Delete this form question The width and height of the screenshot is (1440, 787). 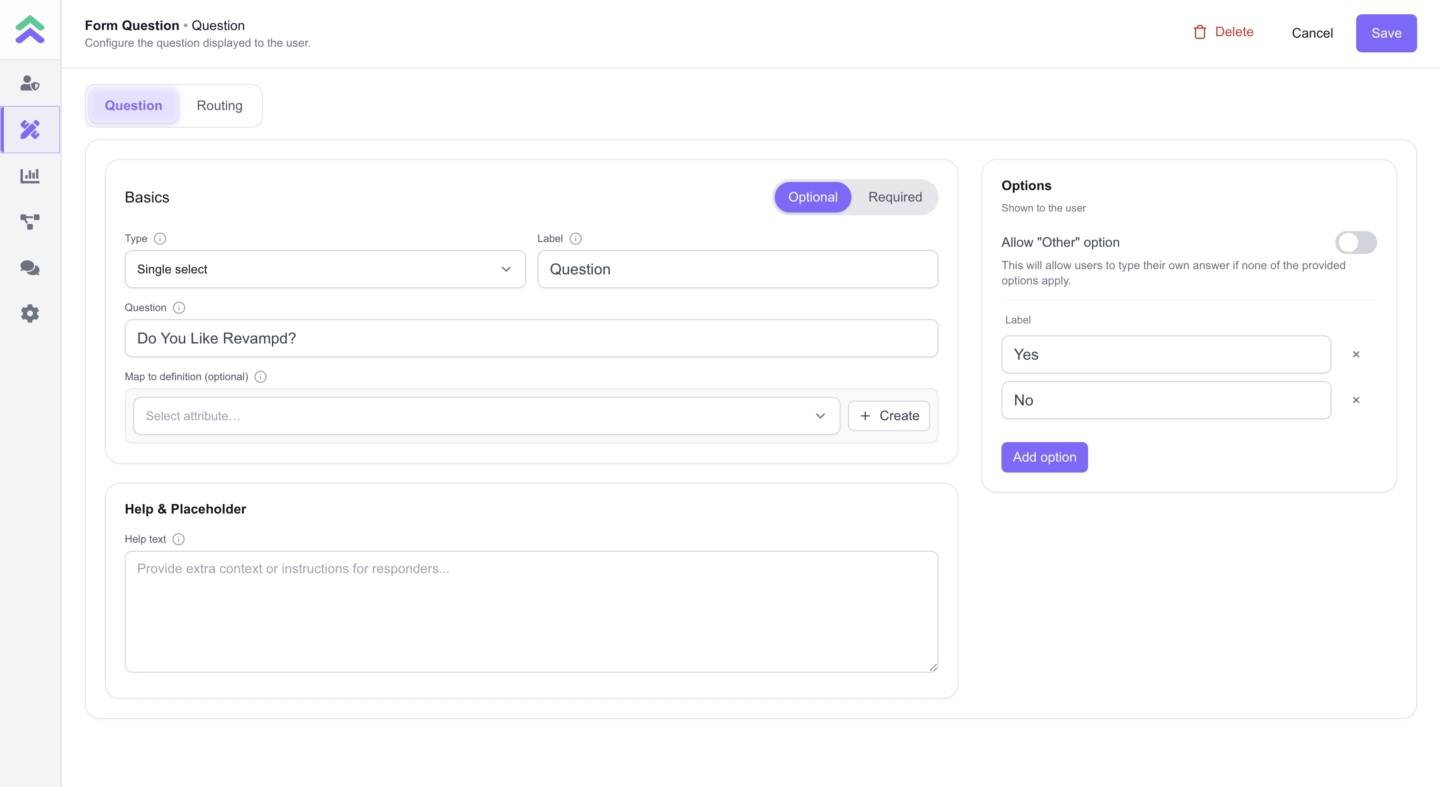click(1223, 32)
